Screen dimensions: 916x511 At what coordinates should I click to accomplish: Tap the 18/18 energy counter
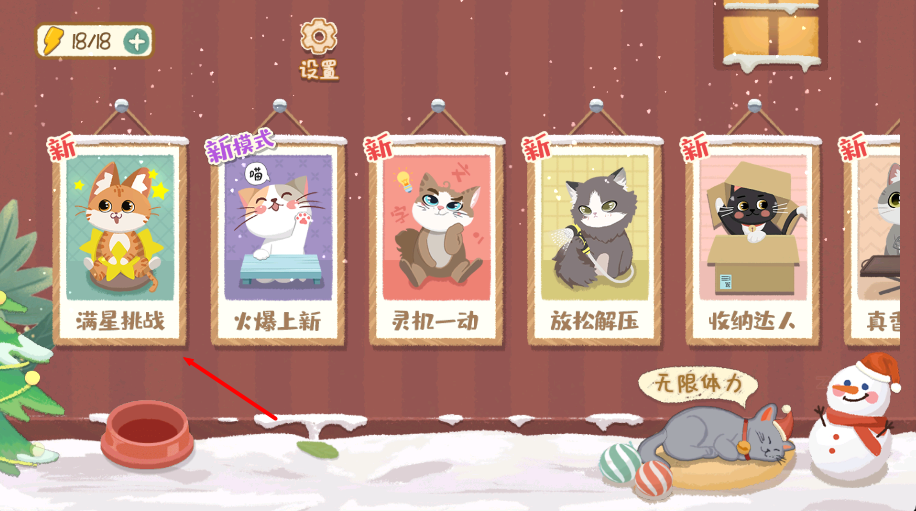[x=91, y=41]
